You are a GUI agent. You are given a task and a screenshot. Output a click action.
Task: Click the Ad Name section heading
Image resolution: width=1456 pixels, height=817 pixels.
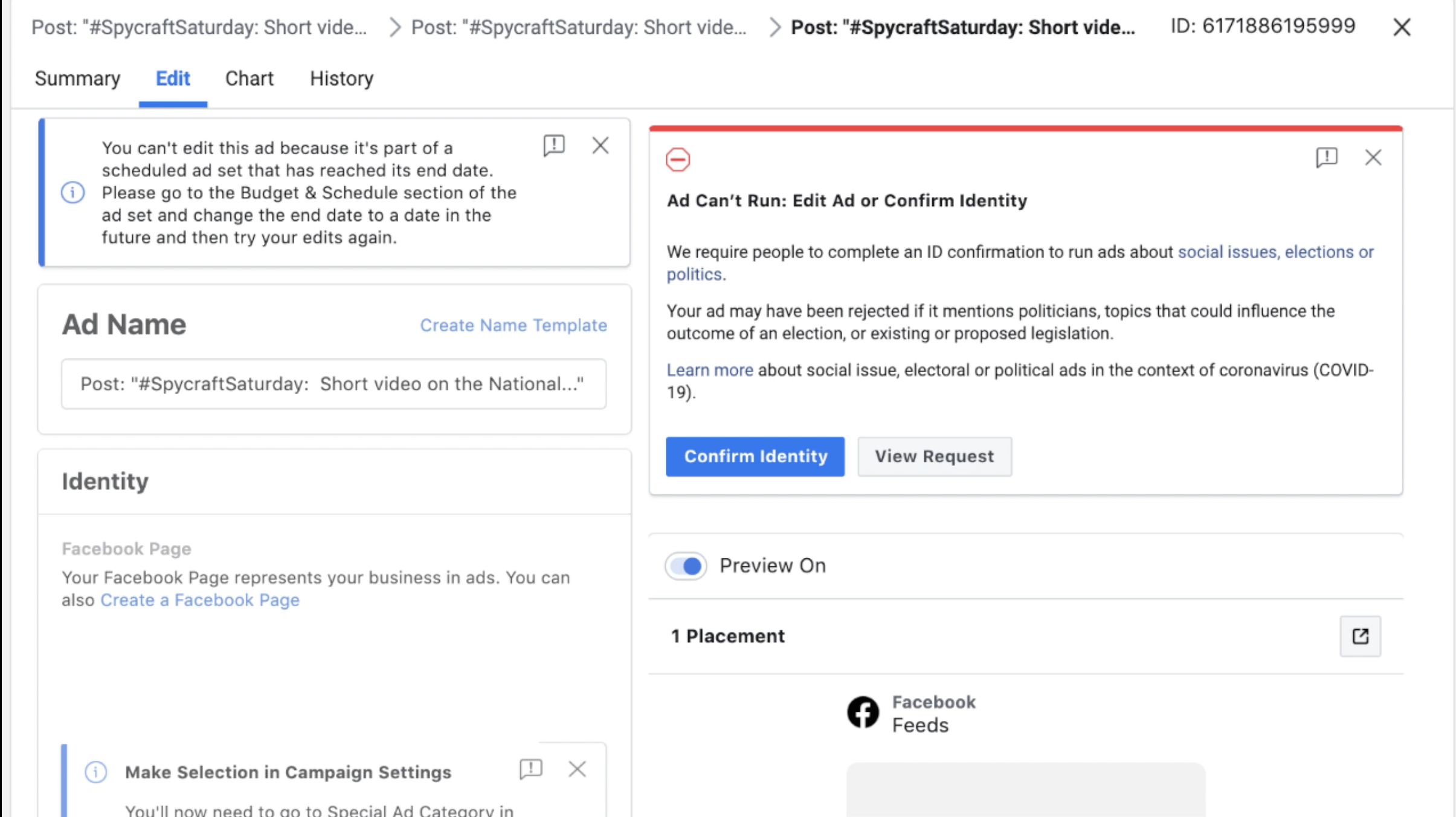click(124, 325)
